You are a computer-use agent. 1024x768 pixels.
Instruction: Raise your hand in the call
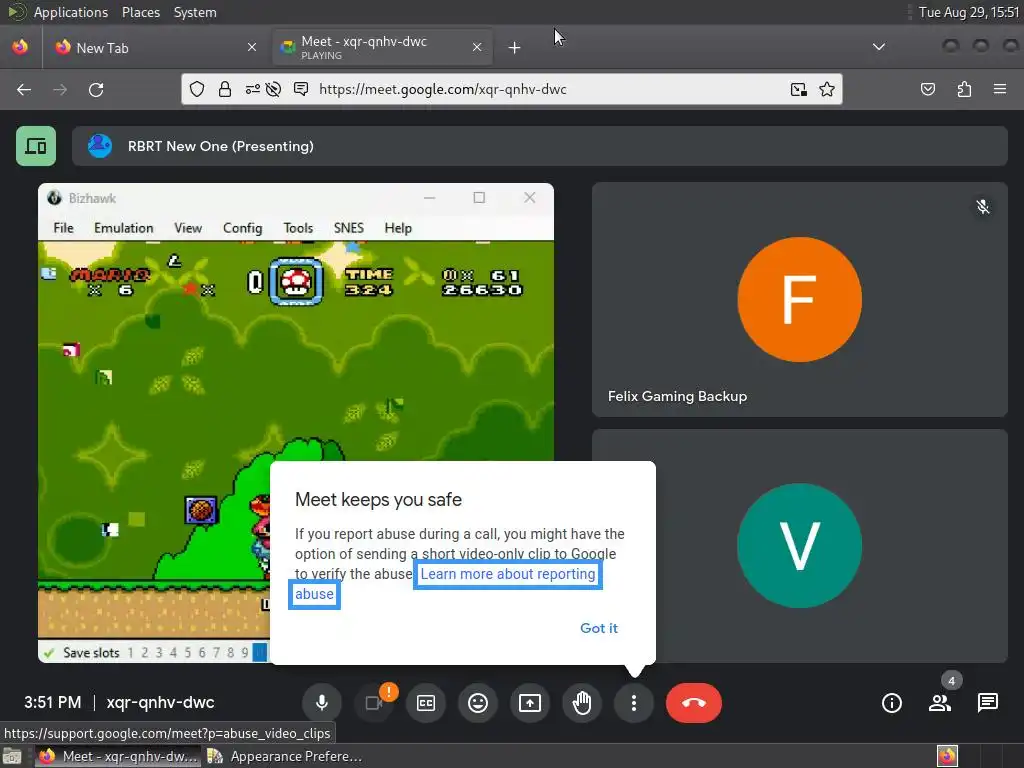point(582,703)
